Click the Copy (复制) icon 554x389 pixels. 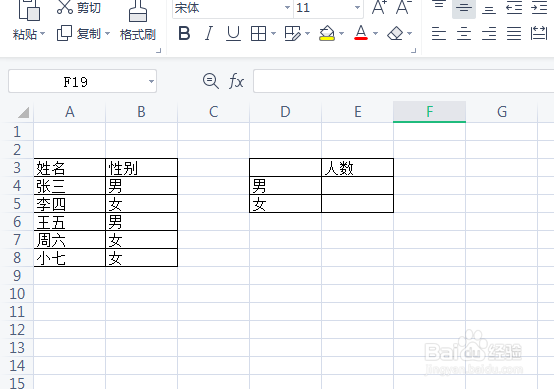point(64,33)
